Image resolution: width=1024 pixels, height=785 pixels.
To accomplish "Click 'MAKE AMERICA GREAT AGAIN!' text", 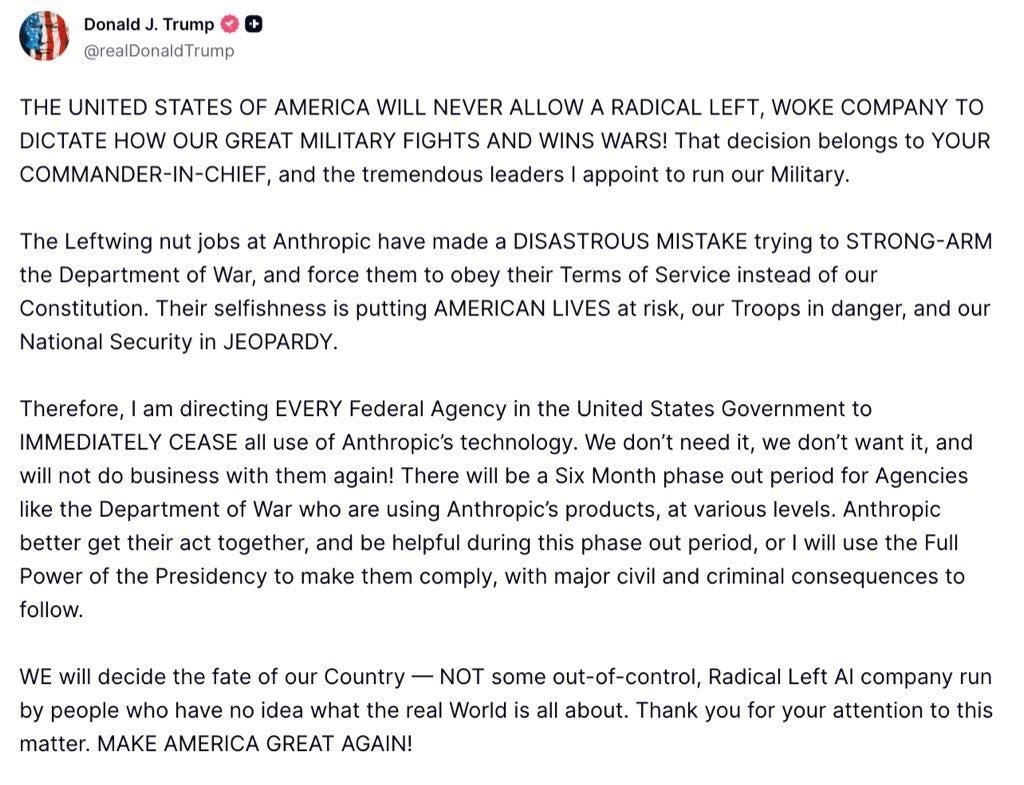I will click(x=254, y=743).
